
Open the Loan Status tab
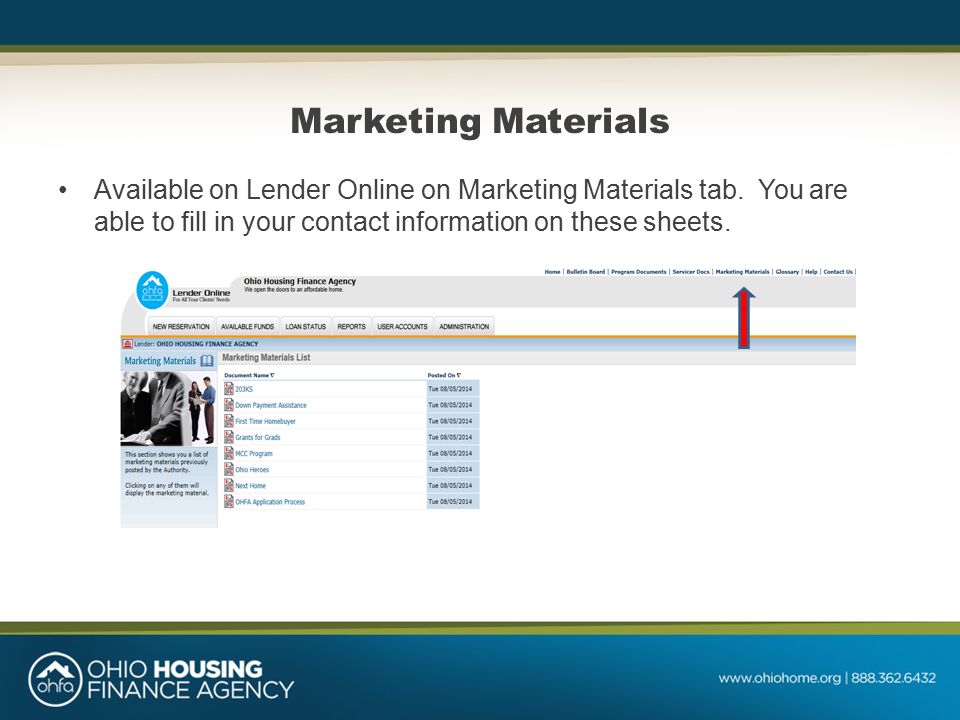pyautogui.click(x=306, y=327)
